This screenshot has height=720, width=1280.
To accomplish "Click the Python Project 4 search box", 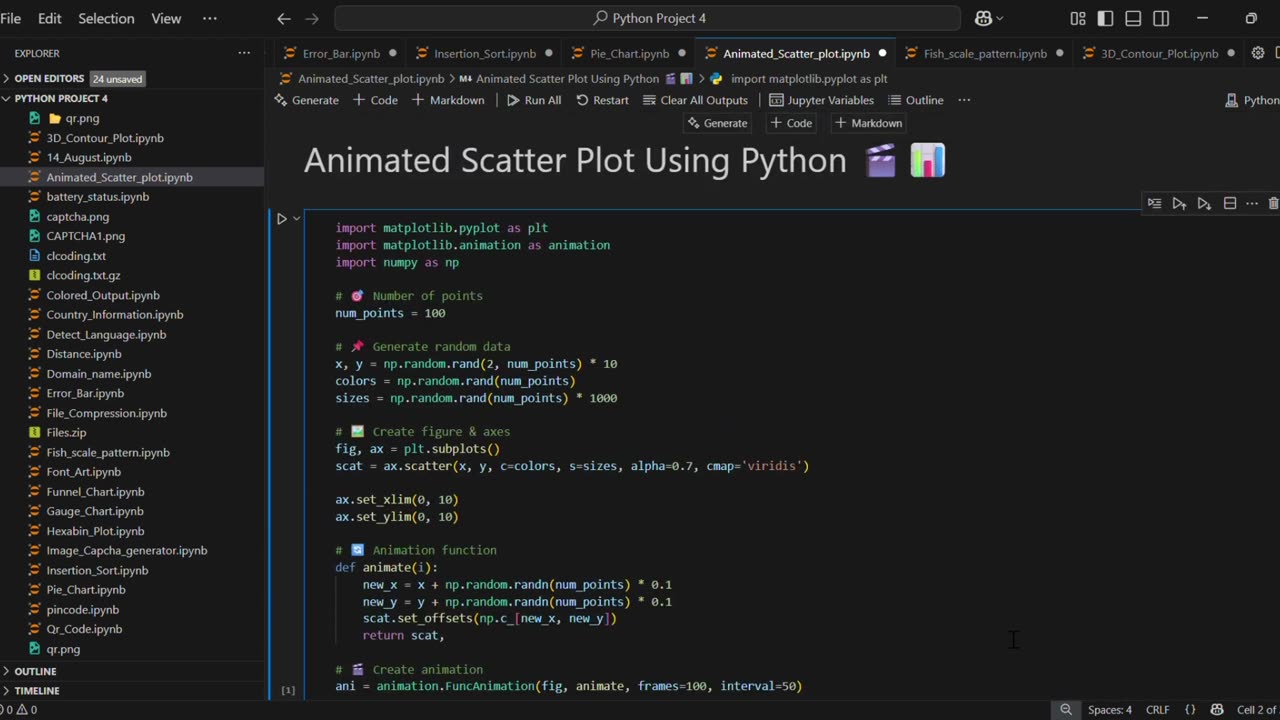I will coord(648,18).
